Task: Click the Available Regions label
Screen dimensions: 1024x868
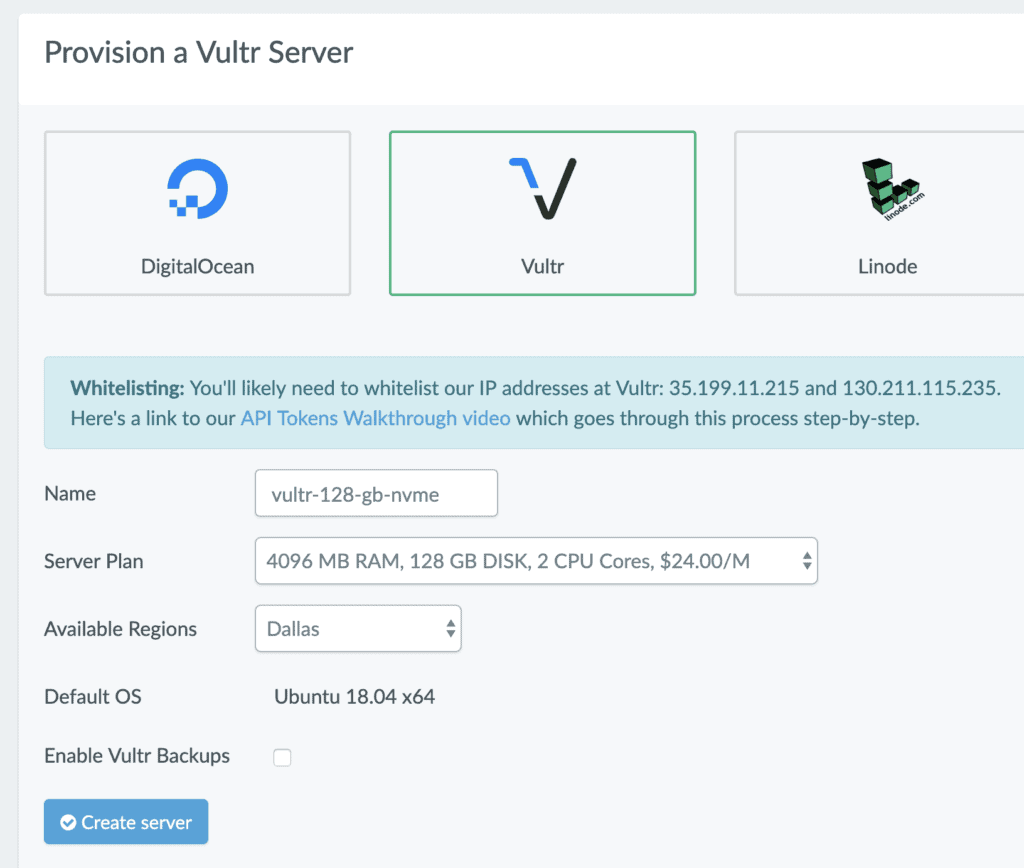Action: [120, 629]
